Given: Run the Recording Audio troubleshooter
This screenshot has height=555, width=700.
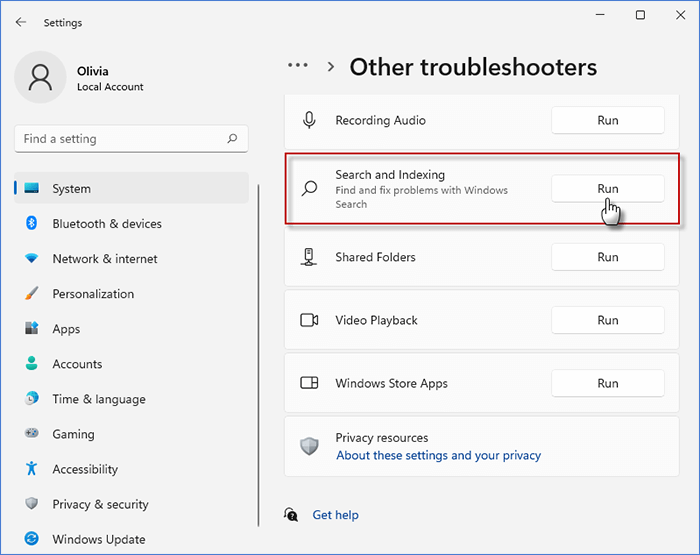Looking at the screenshot, I should (607, 120).
